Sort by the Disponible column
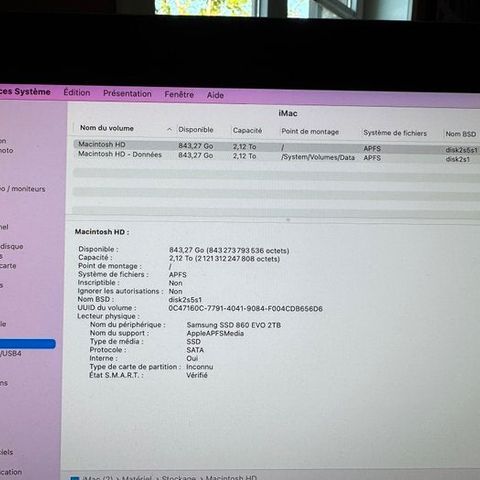 (196, 130)
